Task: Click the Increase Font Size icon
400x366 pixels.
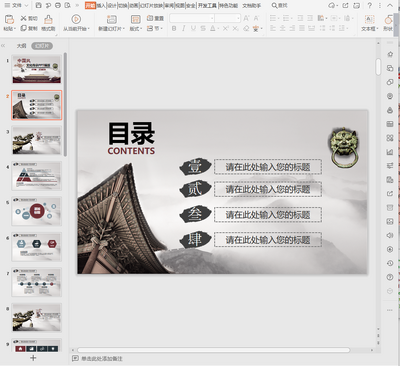Action: coord(246,18)
